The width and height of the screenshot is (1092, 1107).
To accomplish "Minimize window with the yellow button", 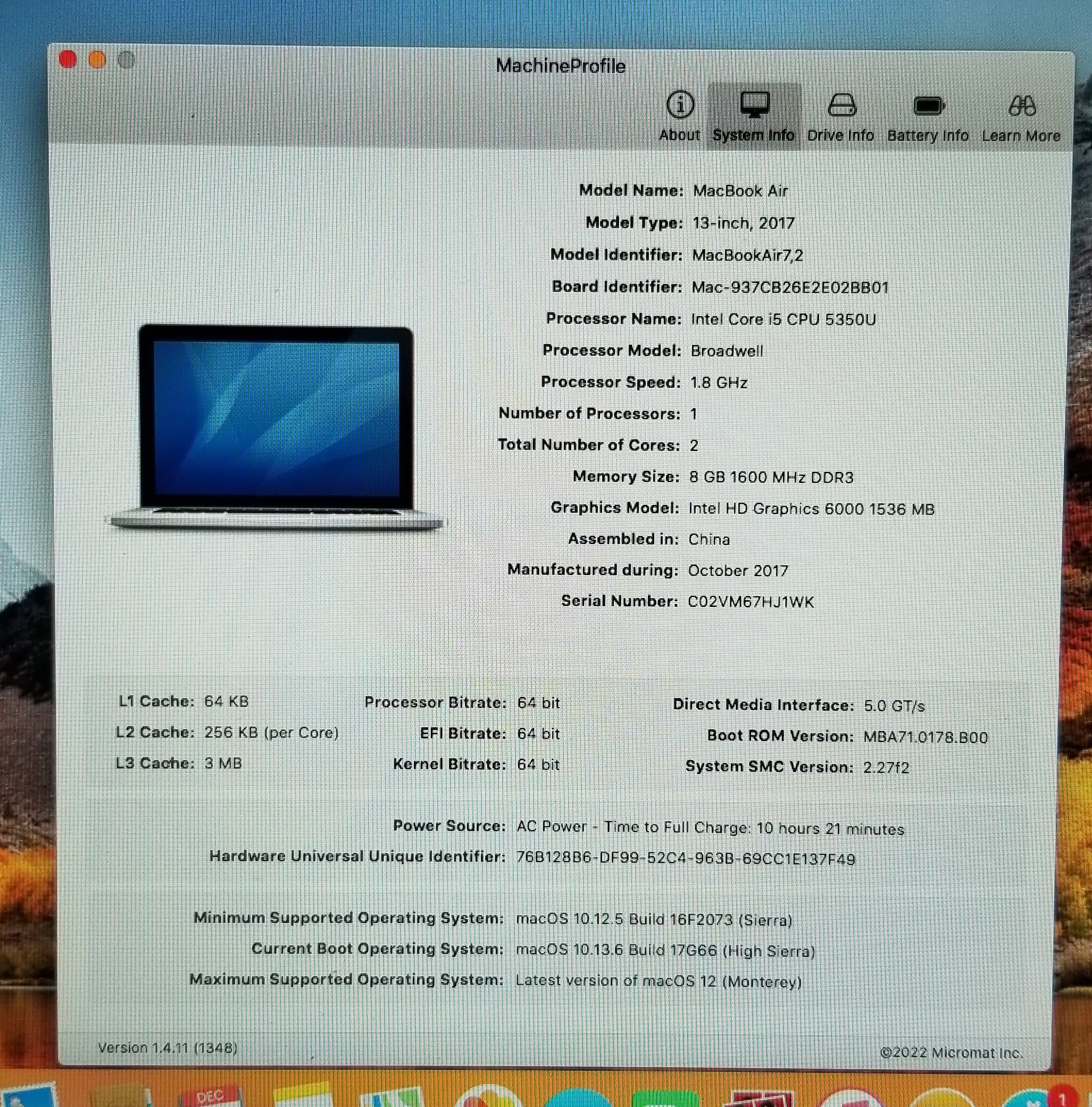I will coord(97,60).
